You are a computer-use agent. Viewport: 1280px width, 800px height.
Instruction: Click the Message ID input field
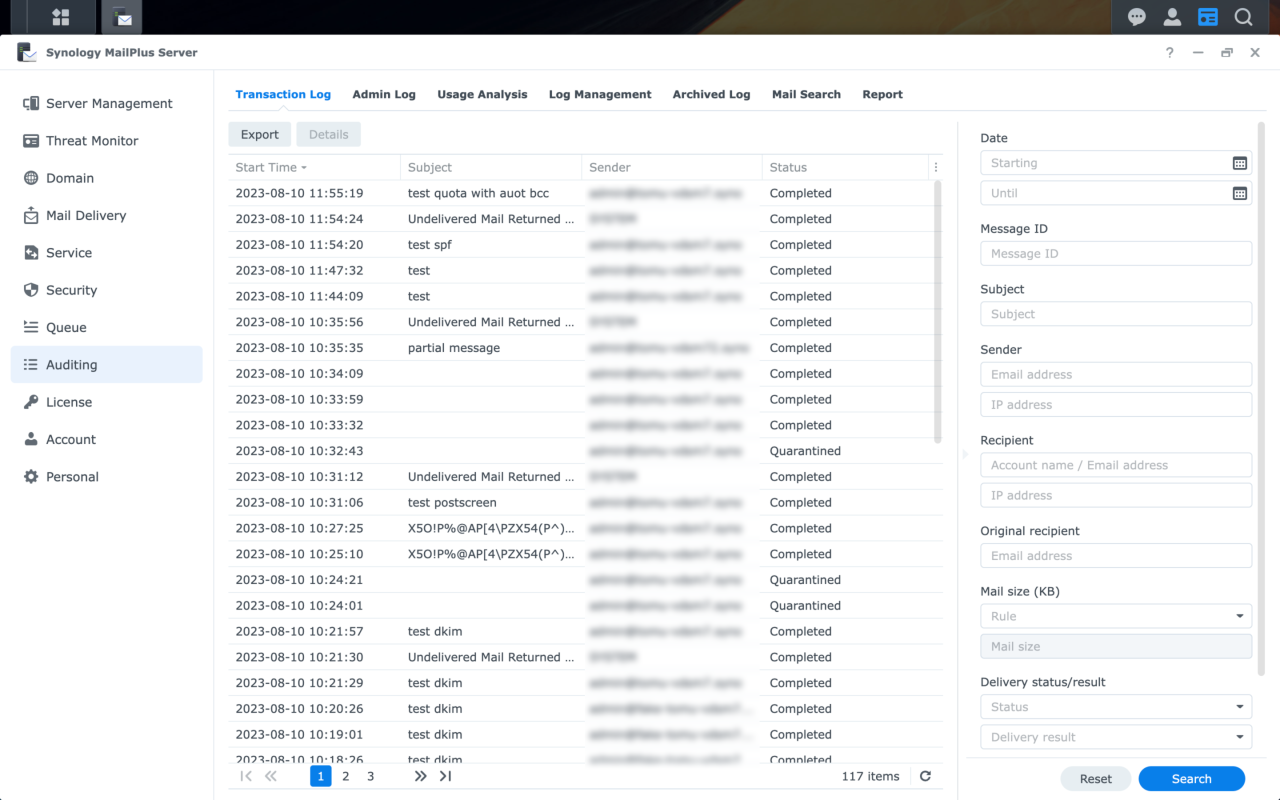pos(1115,254)
